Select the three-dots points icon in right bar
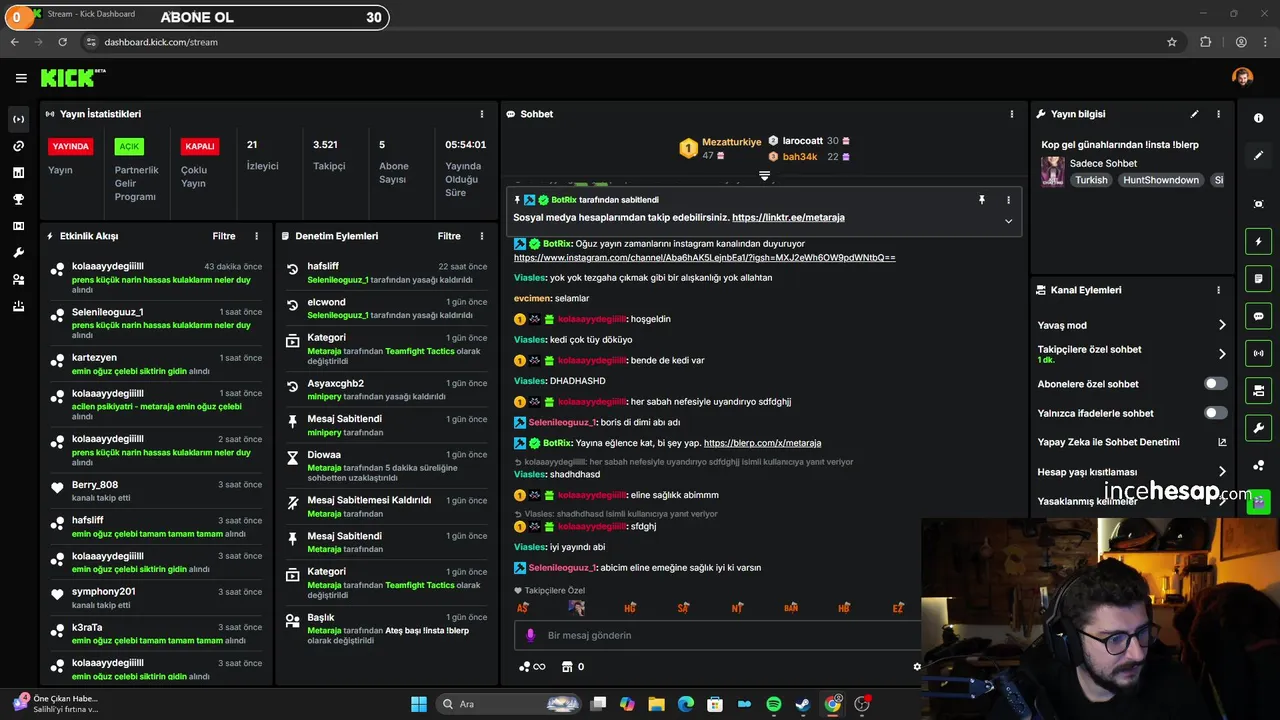1280x720 pixels. coord(1258,465)
